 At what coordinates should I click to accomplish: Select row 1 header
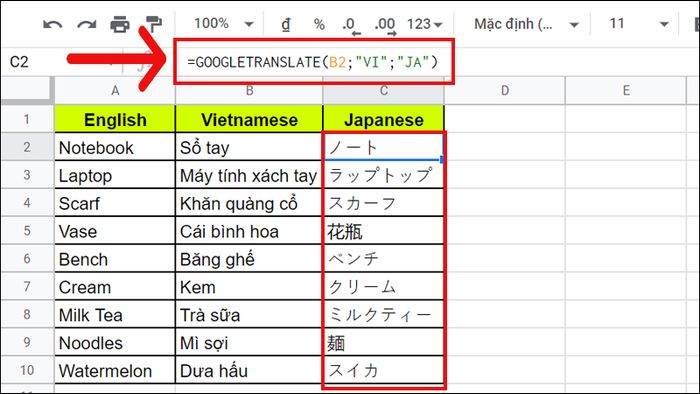click(27, 119)
